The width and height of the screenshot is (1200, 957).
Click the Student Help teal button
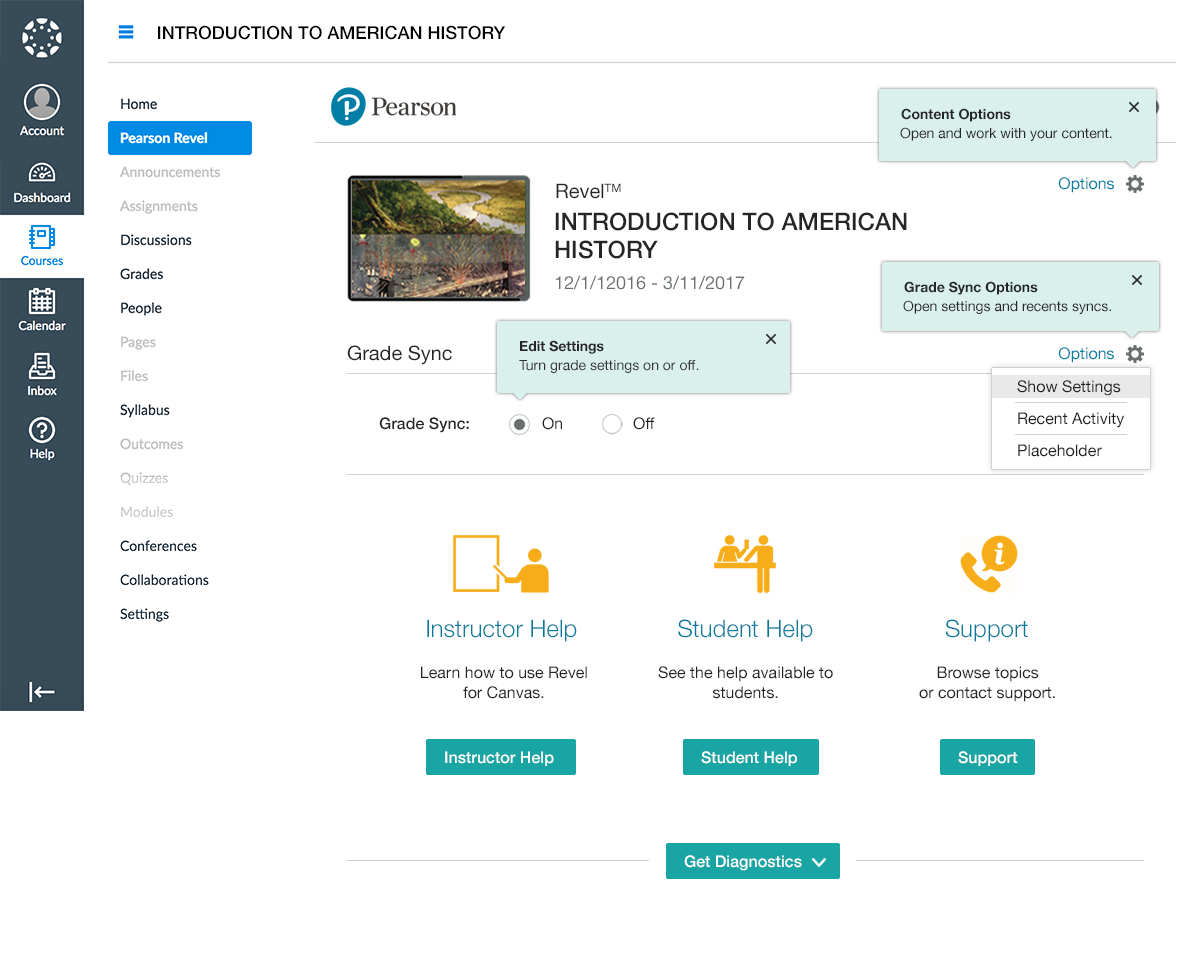[751, 757]
